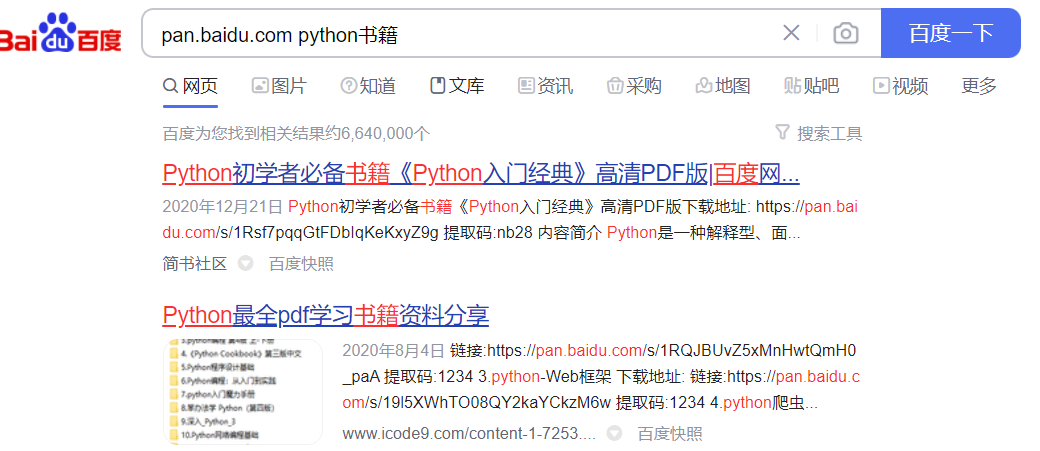Click the 2020年12月21日 date text
This screenshot has width=1040, height=451.
point(223,207)
